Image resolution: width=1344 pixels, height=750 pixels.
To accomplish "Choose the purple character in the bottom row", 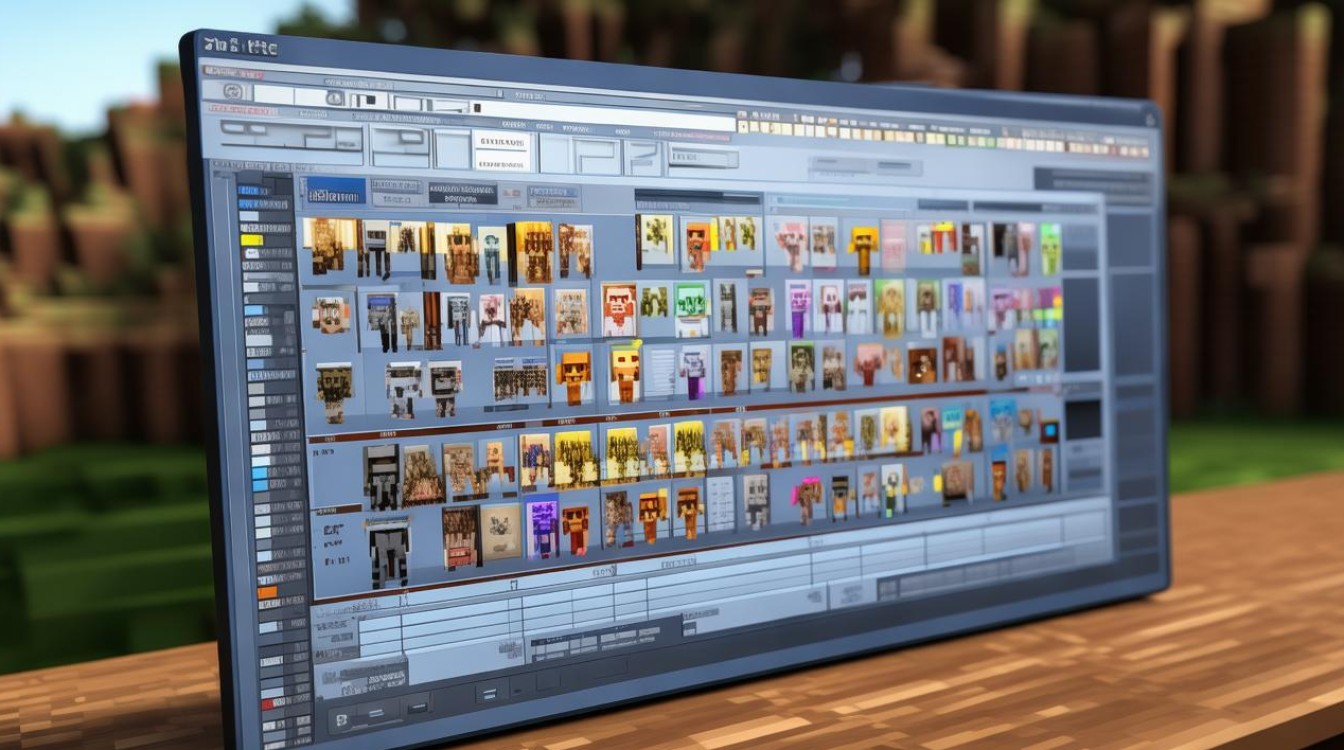I will click(x=541, y=526).
